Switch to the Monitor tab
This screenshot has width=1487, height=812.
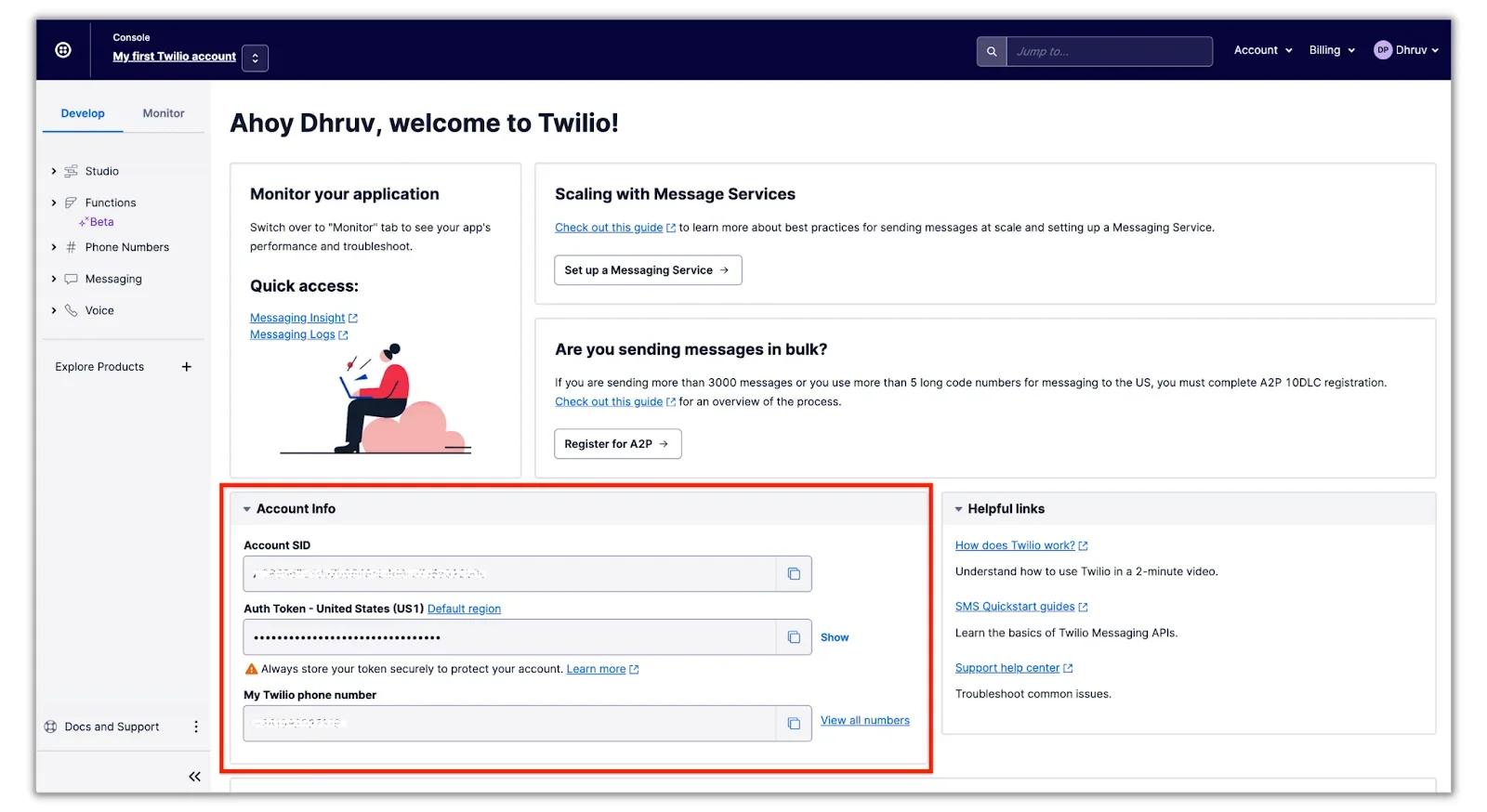click(164, 113)
